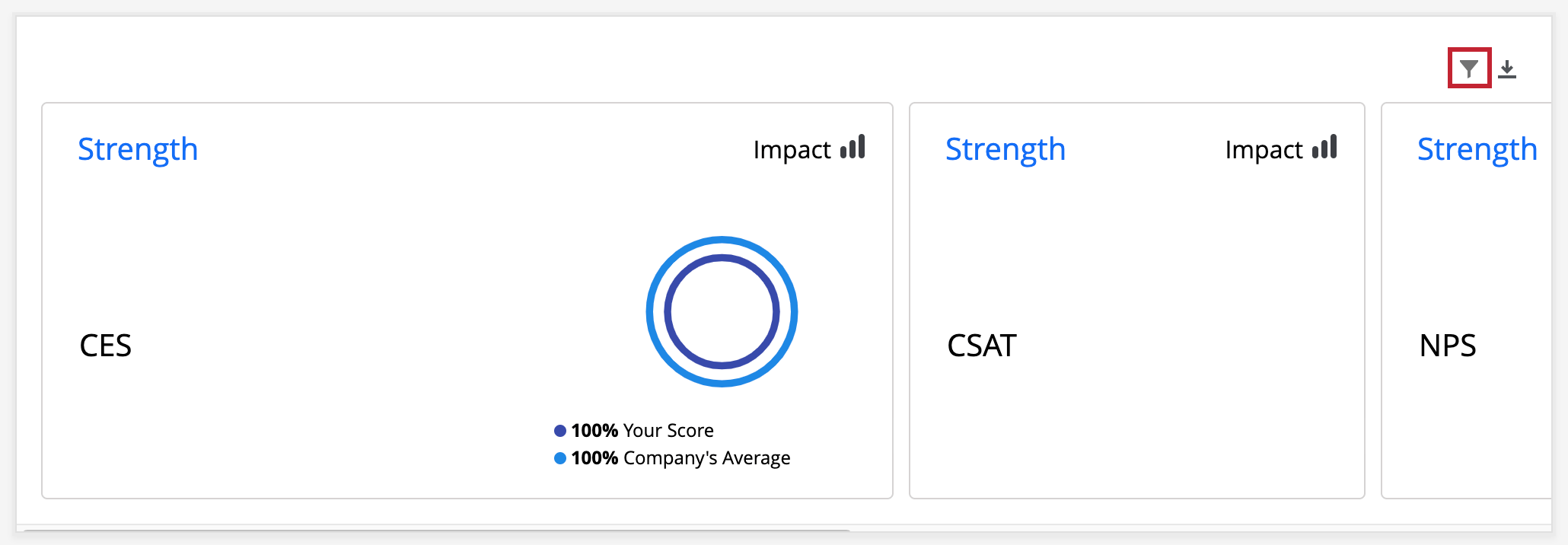
Task: Select the Strength link on CSAT card
Action: pyautogui.click(x=1005, y=149)
